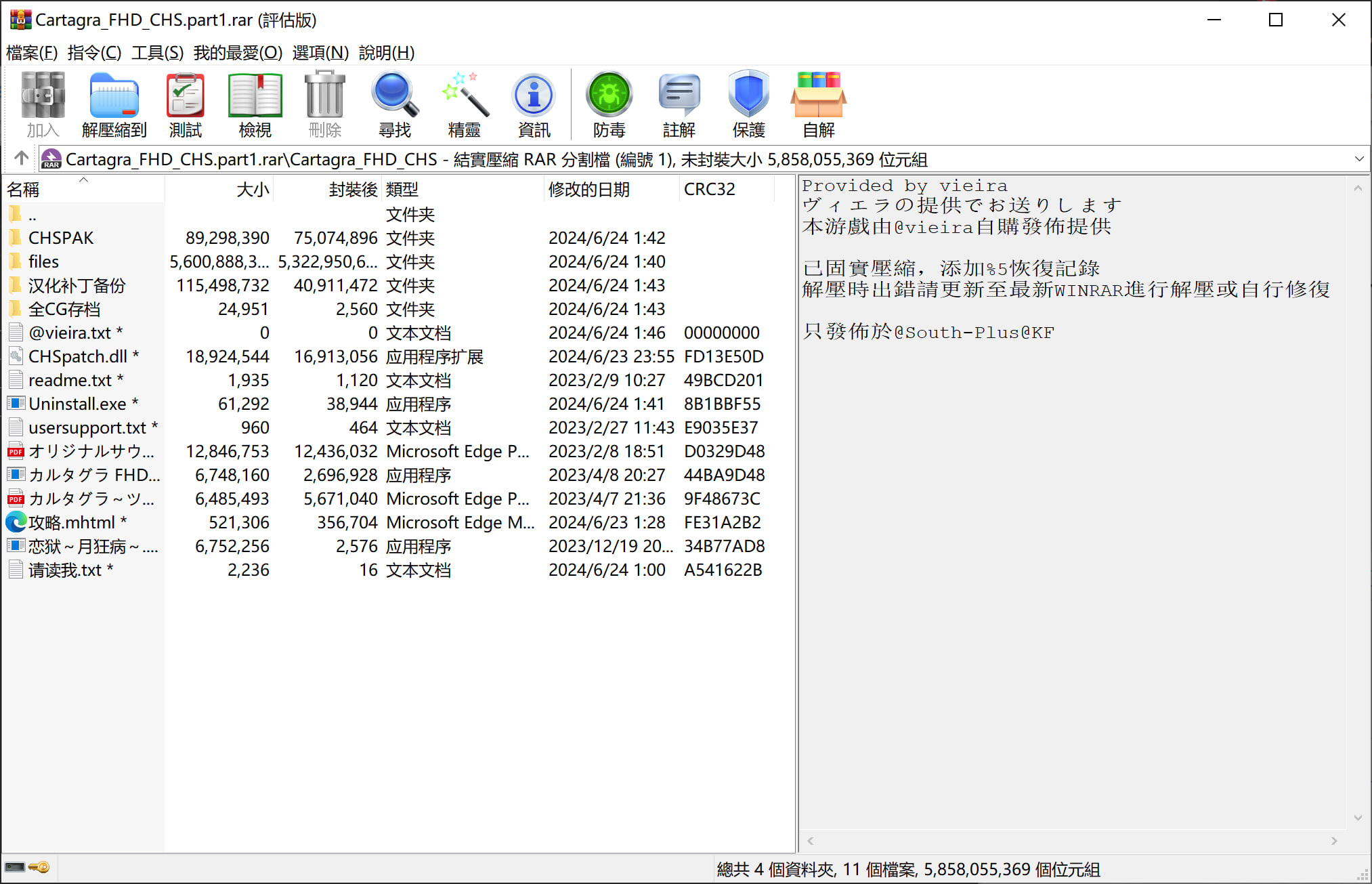Sort by the CRC32 column header
The height and width of the screenshot is (884, 1372).
coord(709,190)
